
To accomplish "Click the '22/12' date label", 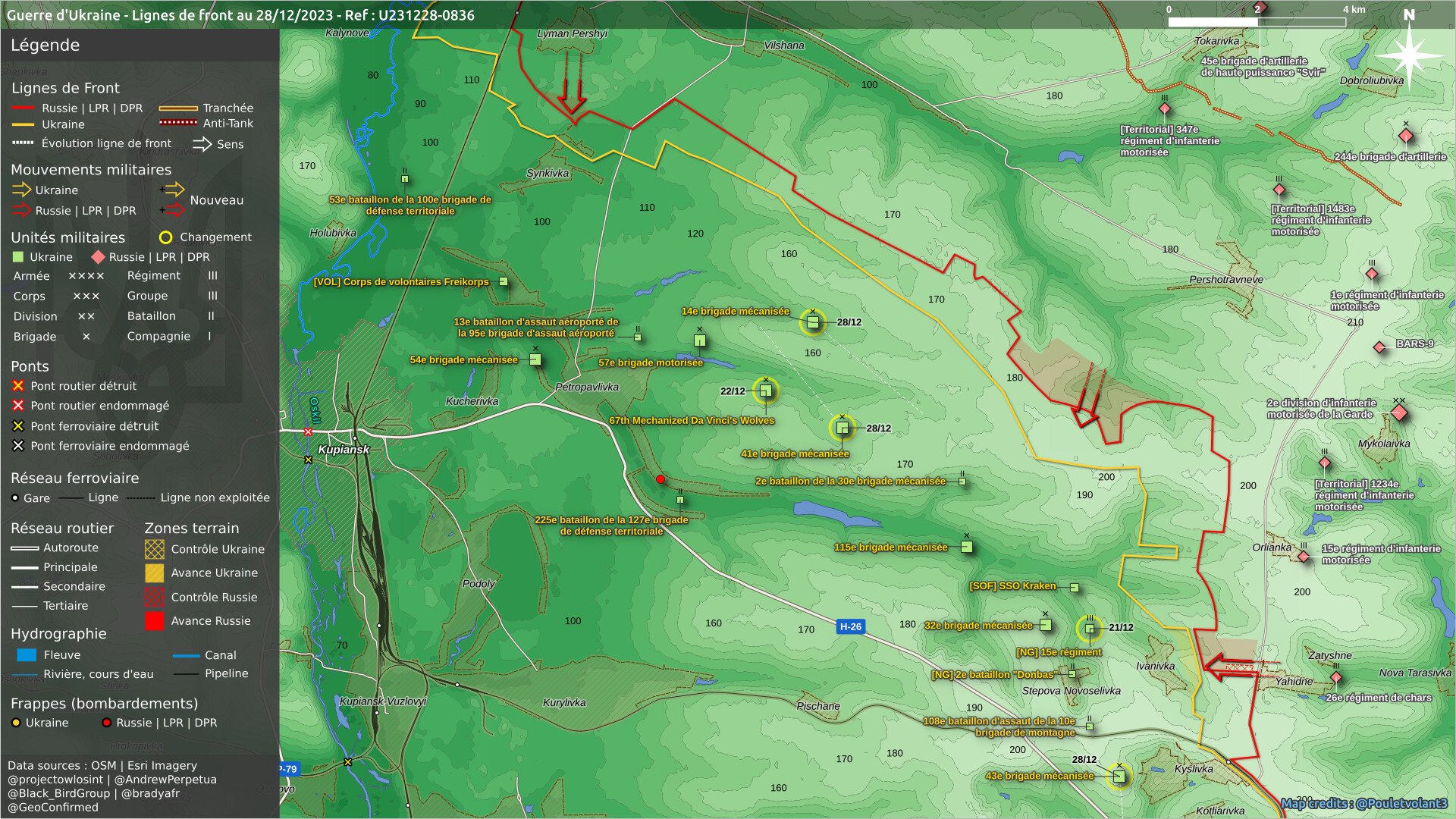I will 733,391.
